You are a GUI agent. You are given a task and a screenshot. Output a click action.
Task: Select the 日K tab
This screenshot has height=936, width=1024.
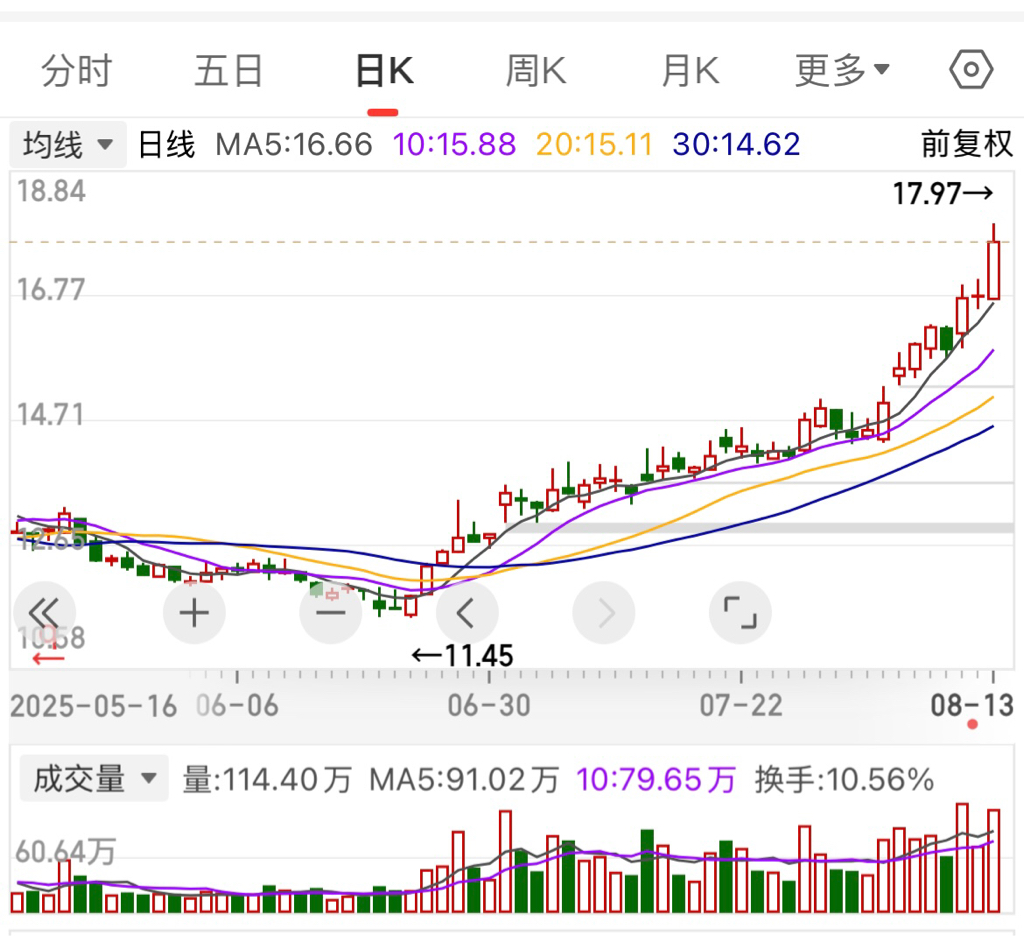coord(385,70)
